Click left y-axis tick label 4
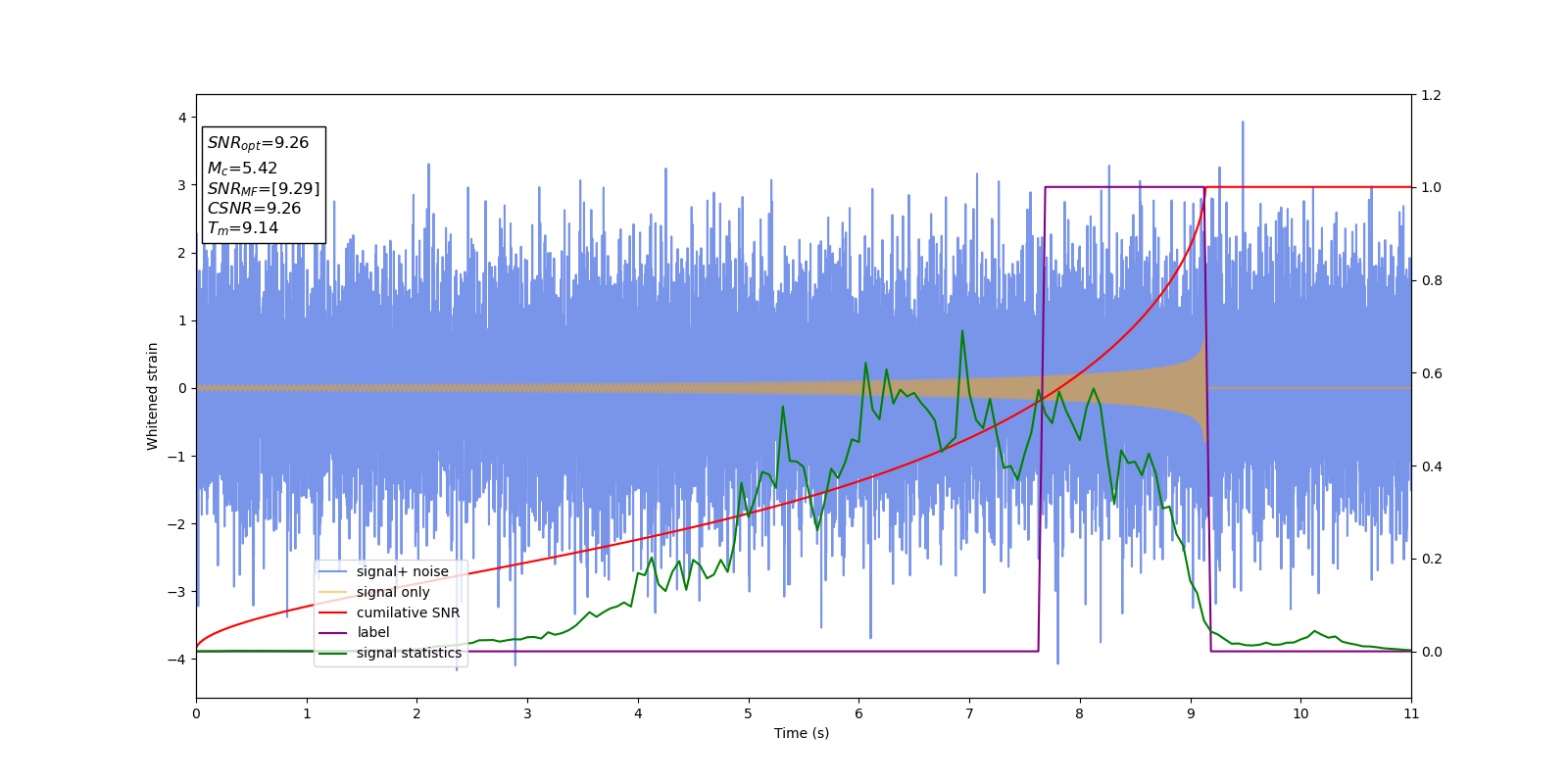The width and height of the screenshot is (1568, 784). 181,118
